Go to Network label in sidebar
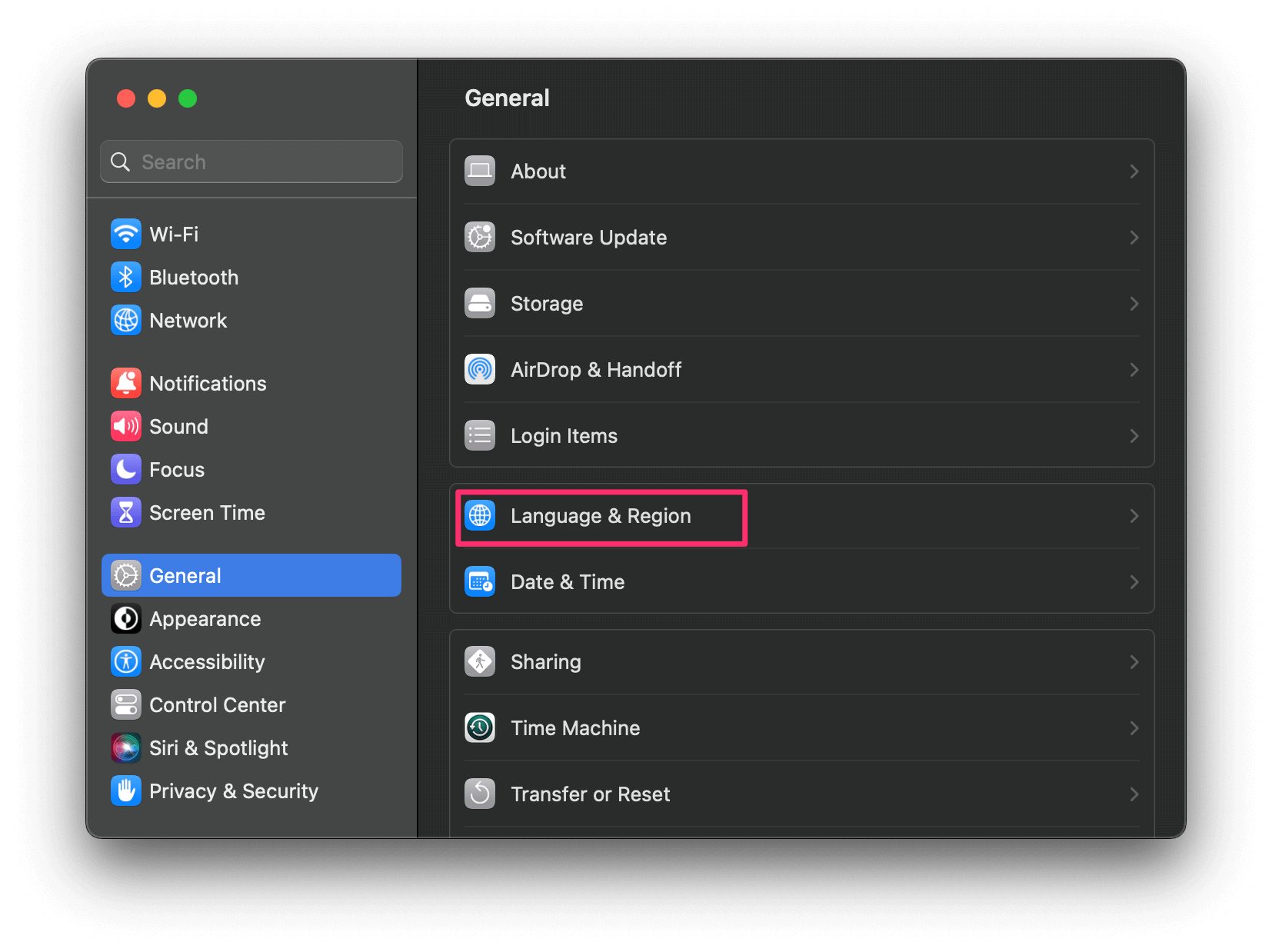This screenshot has height=952, width=1272. [x=188, y=320]
